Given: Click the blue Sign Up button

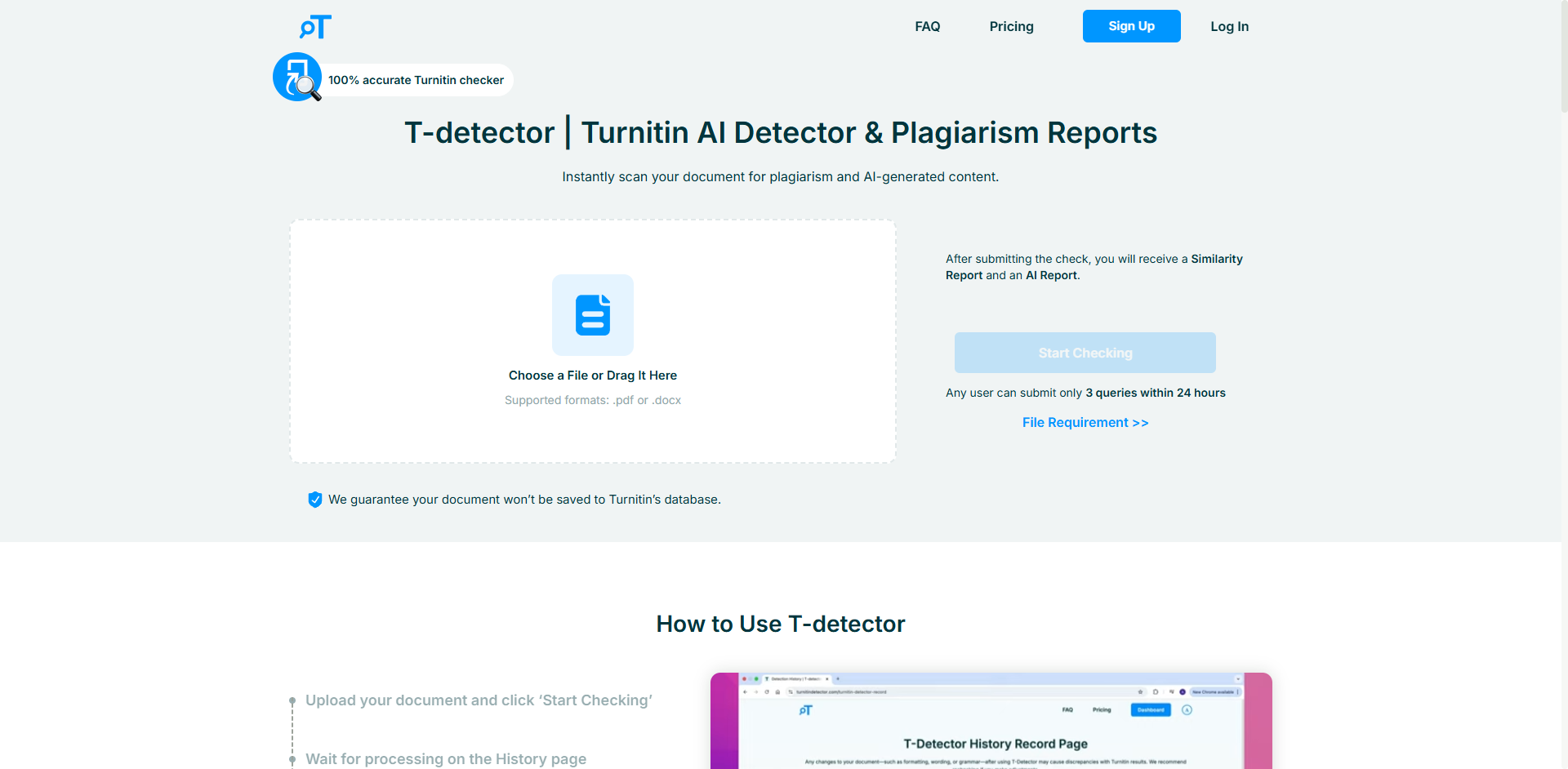Looking at the screenshot, I should 1131,25.
